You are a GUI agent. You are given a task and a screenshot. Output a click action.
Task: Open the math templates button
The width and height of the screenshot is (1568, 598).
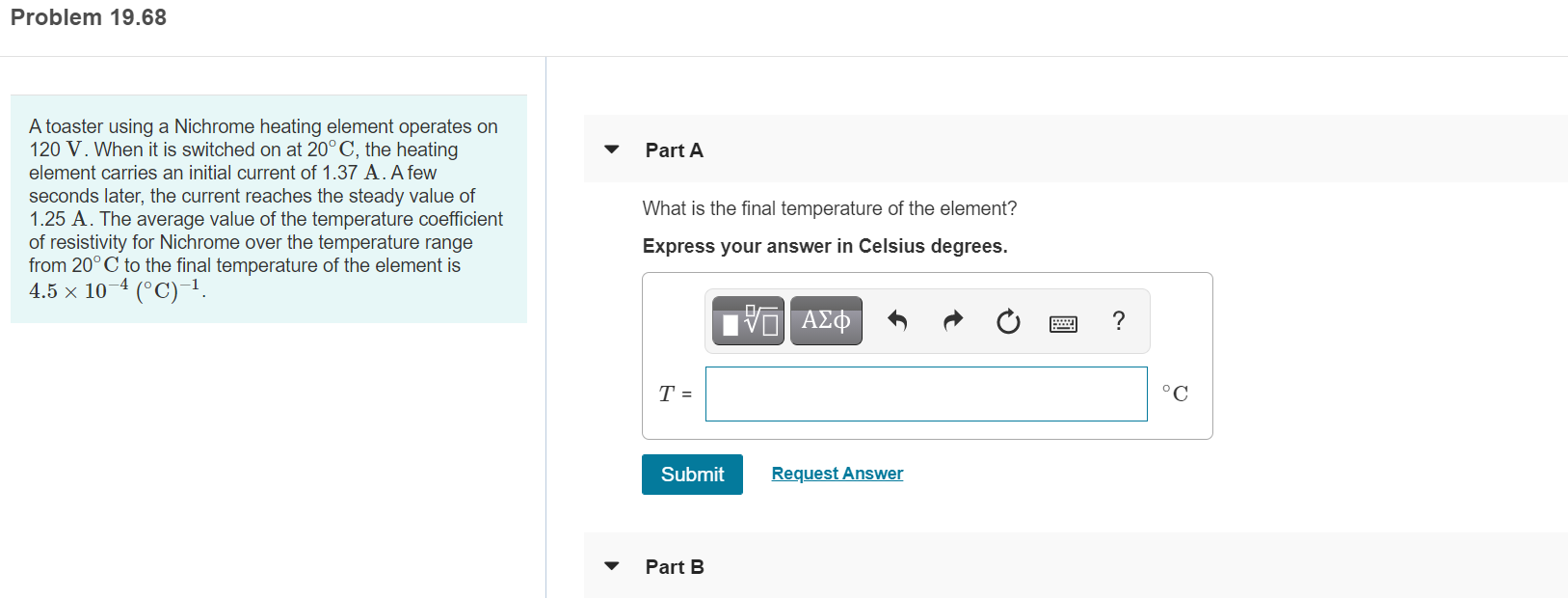click(748, 321)
